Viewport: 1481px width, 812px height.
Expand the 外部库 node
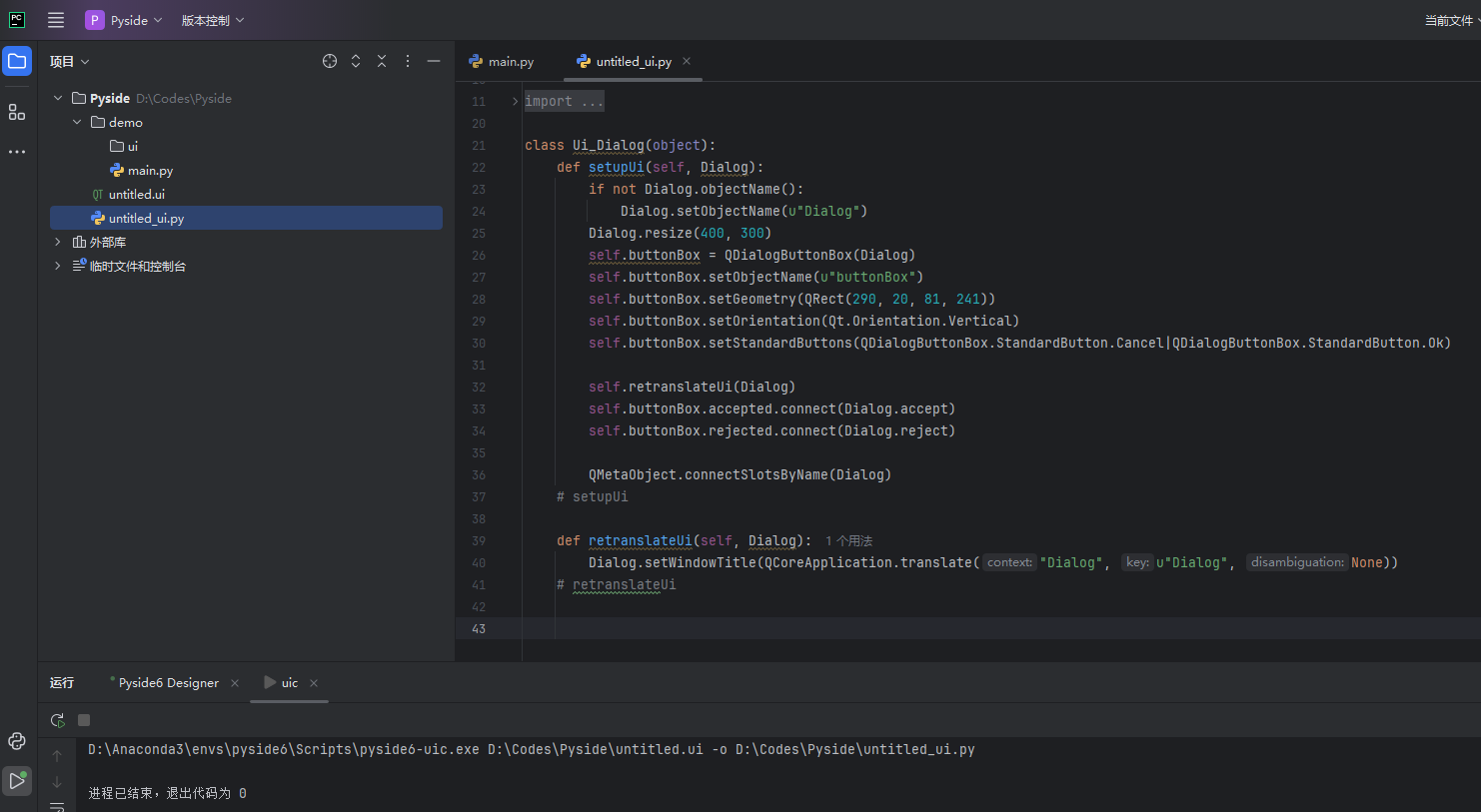pos(58,242)
